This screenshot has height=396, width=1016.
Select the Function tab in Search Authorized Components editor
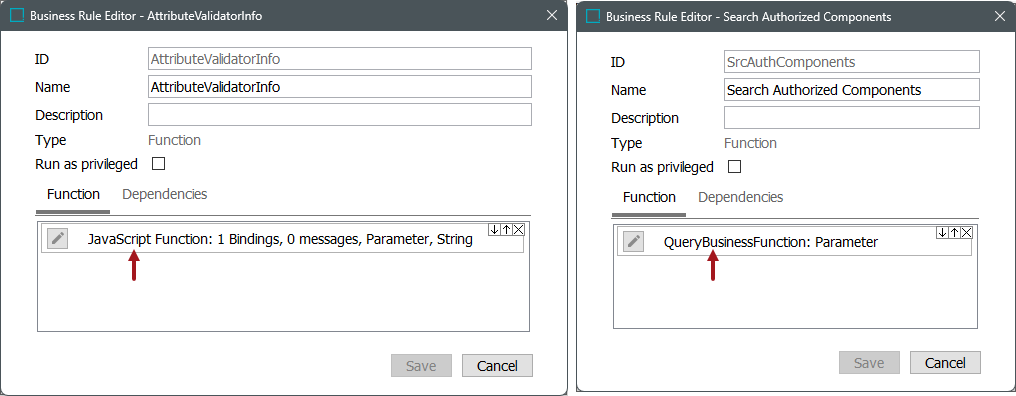[x=649, y=197]
